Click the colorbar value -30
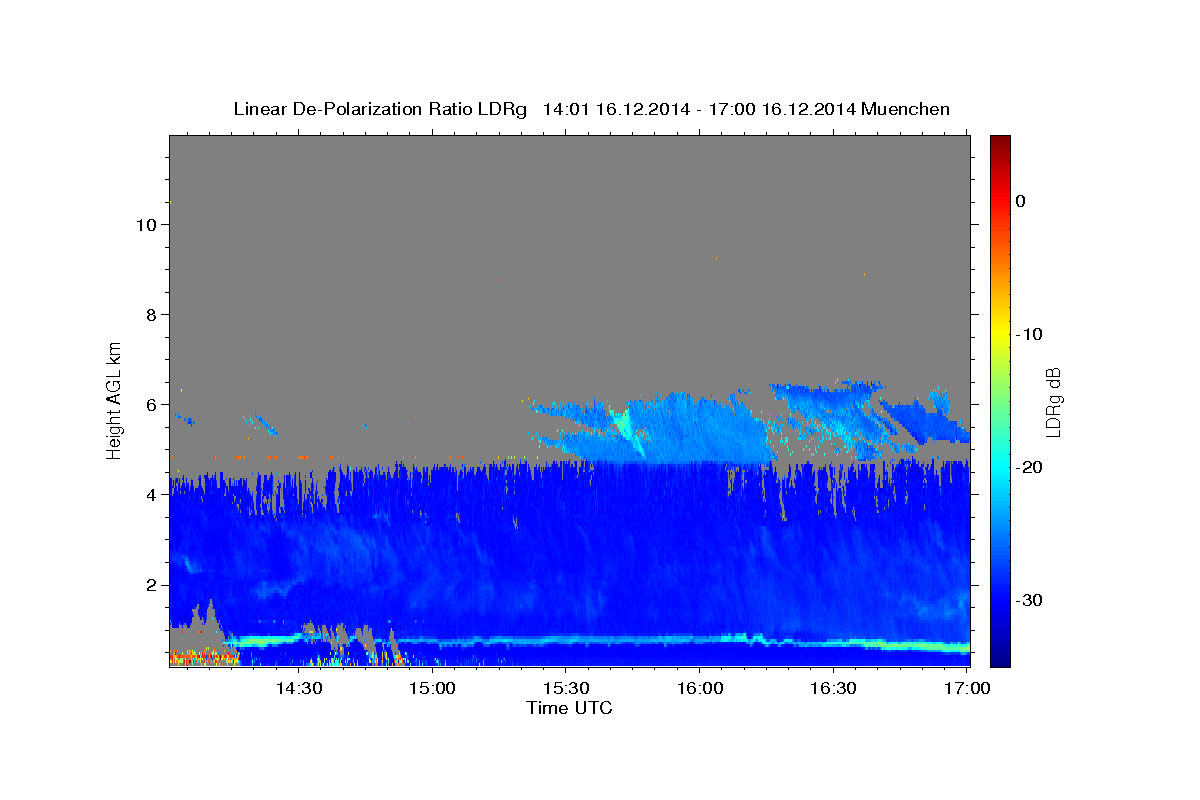 (1029, 600)
